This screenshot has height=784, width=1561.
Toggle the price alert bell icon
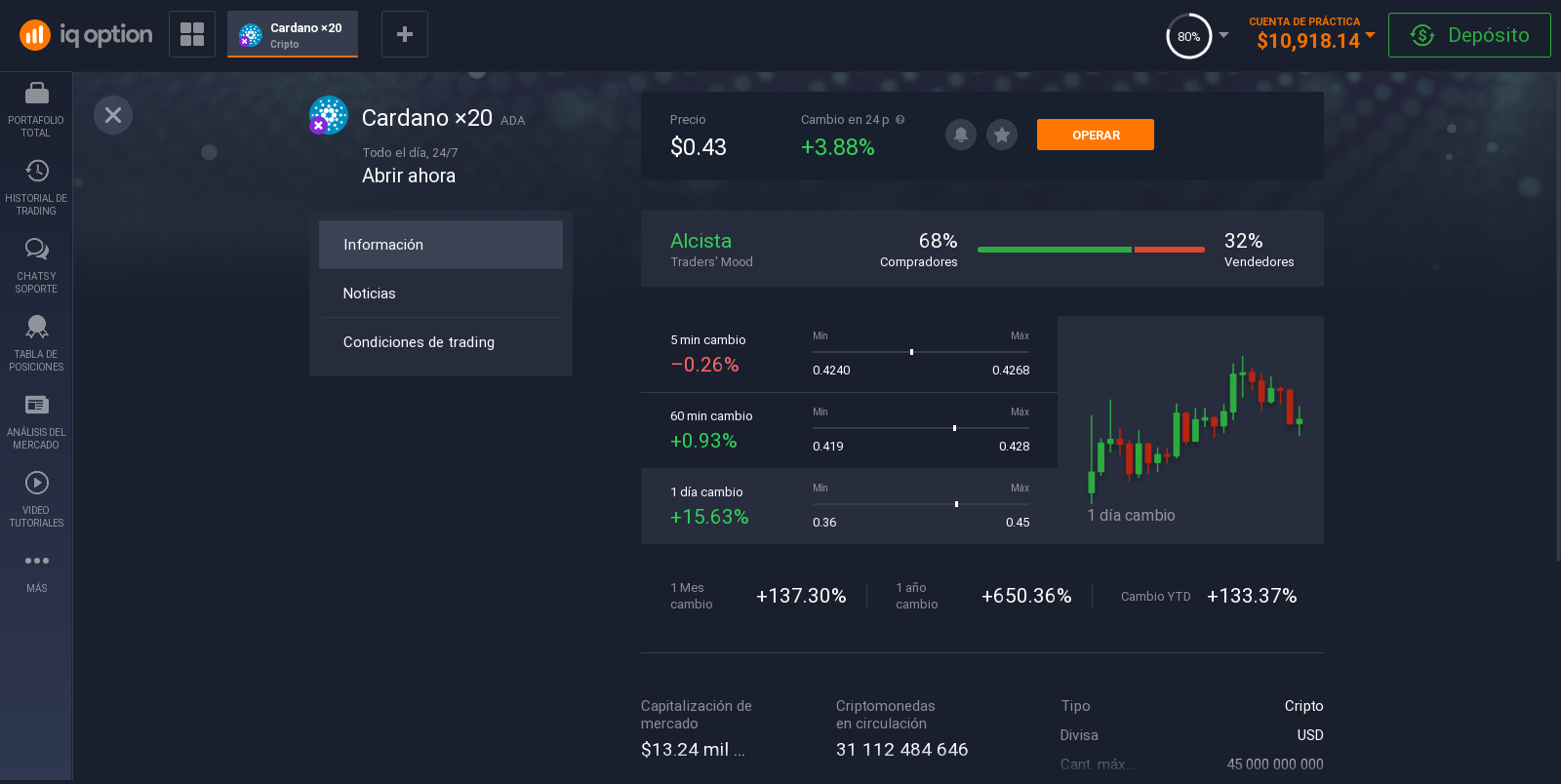961,135
